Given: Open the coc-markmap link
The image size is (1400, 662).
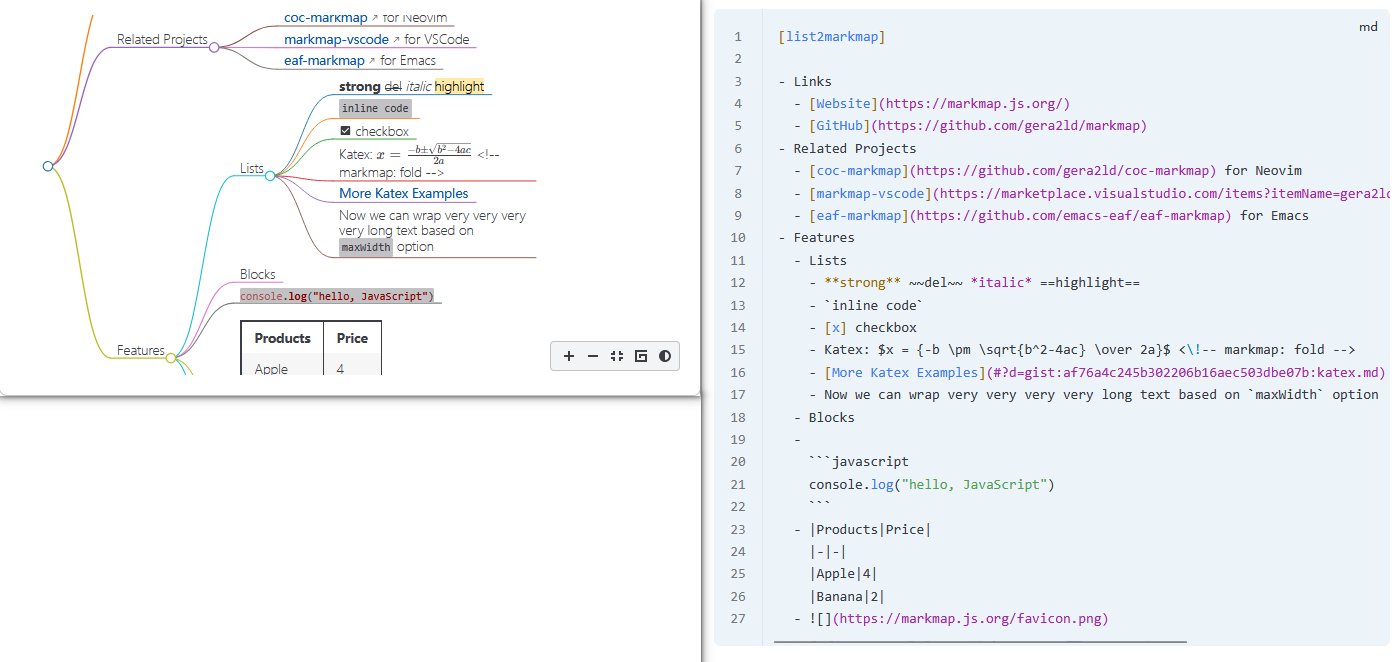Looking at the screenshot, I should click(325, 17).
